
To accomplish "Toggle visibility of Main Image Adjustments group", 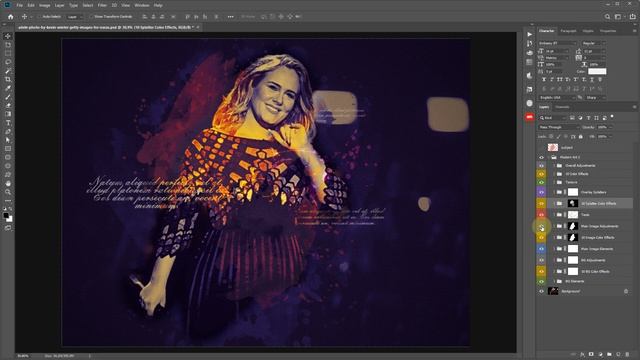I will click(x=541, y=226).
